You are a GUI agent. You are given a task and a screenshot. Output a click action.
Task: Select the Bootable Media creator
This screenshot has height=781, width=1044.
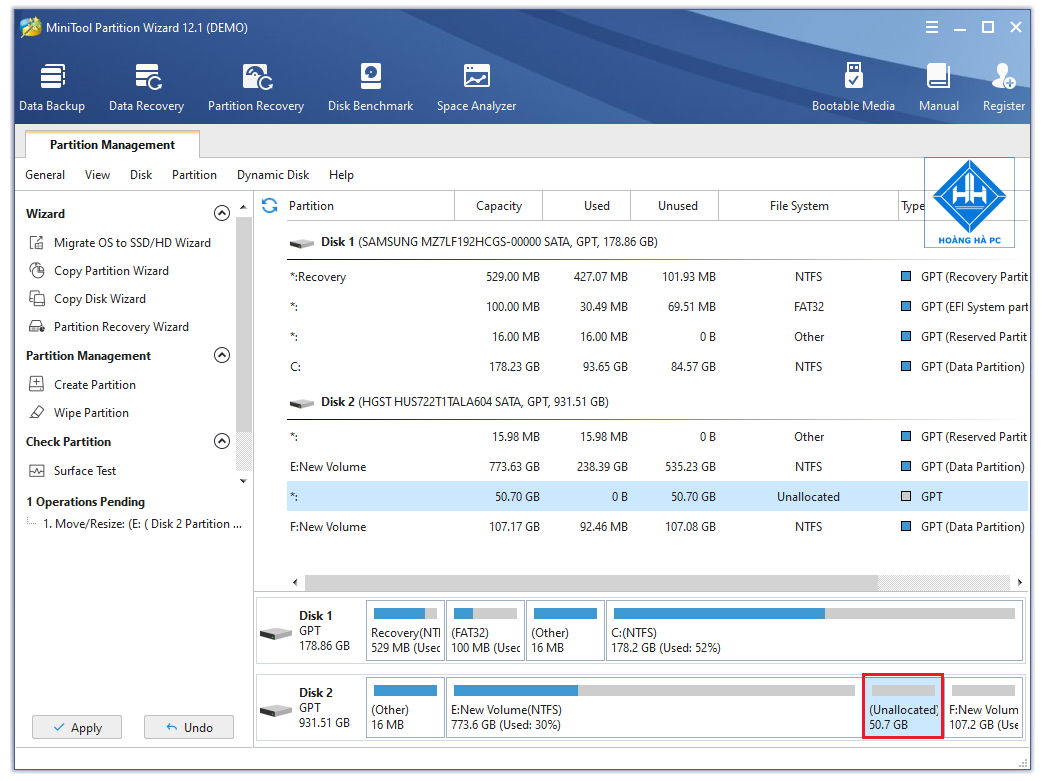click(x=854, y=85)
